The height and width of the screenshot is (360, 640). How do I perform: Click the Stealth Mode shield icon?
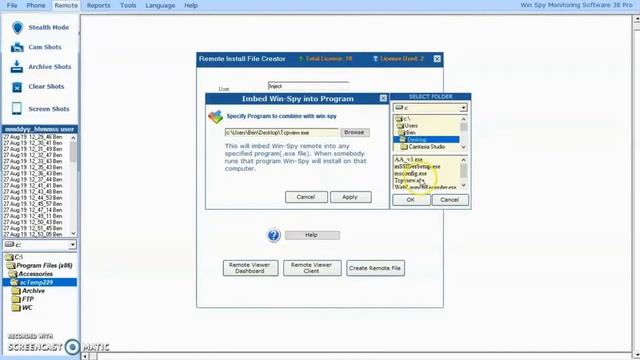coord(17,28)
